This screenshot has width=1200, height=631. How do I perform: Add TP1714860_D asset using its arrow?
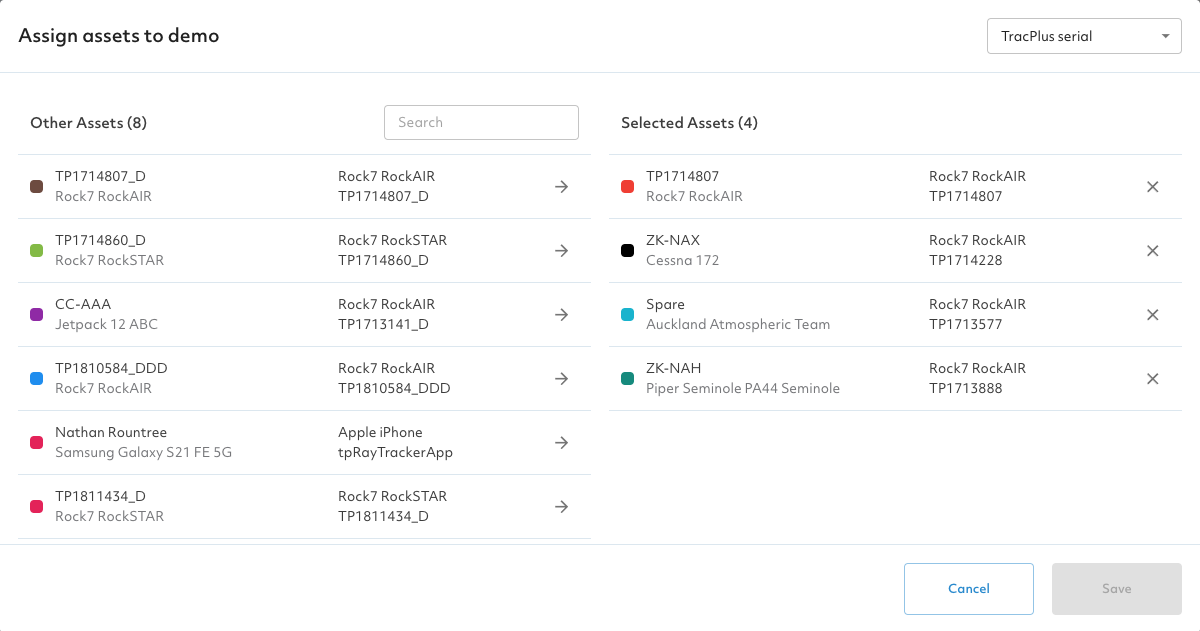(562, 251)
